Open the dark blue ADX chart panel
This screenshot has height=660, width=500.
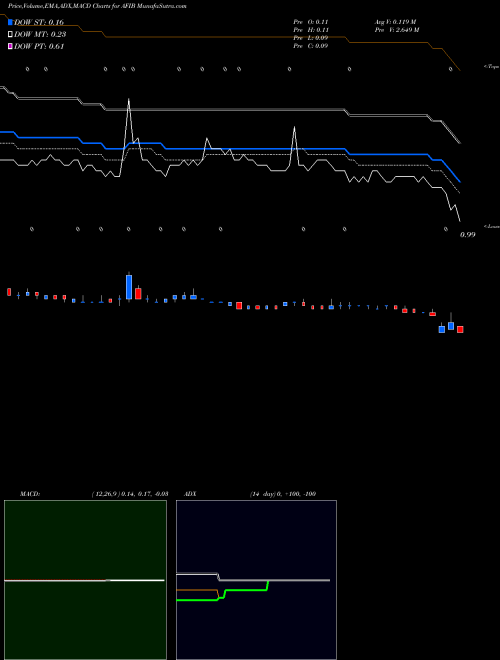coord(256,580)
